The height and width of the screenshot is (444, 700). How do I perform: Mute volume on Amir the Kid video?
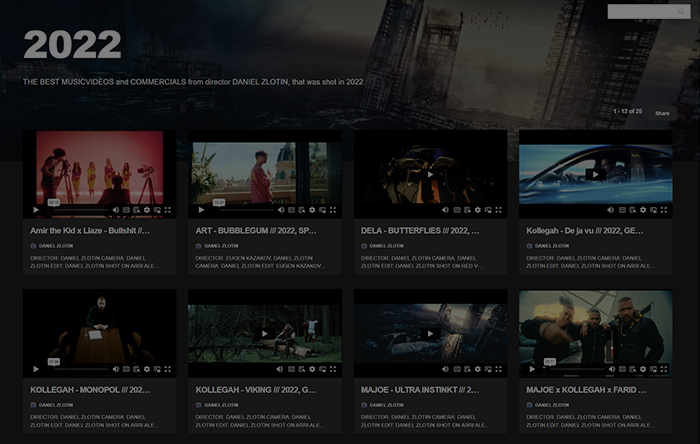116,210
